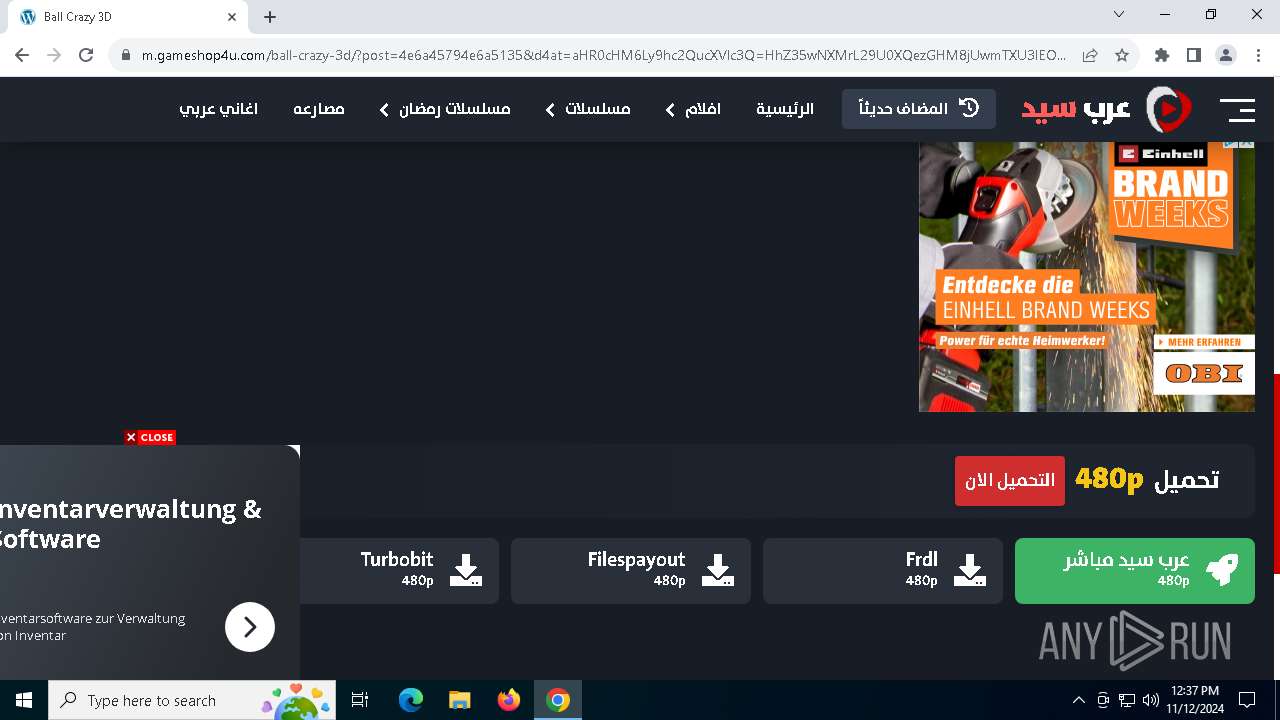Image resolution: width=1280 pixels, height=720 pixels.
Task: Download 480p from Turbobit
Action: pos(400,571)
